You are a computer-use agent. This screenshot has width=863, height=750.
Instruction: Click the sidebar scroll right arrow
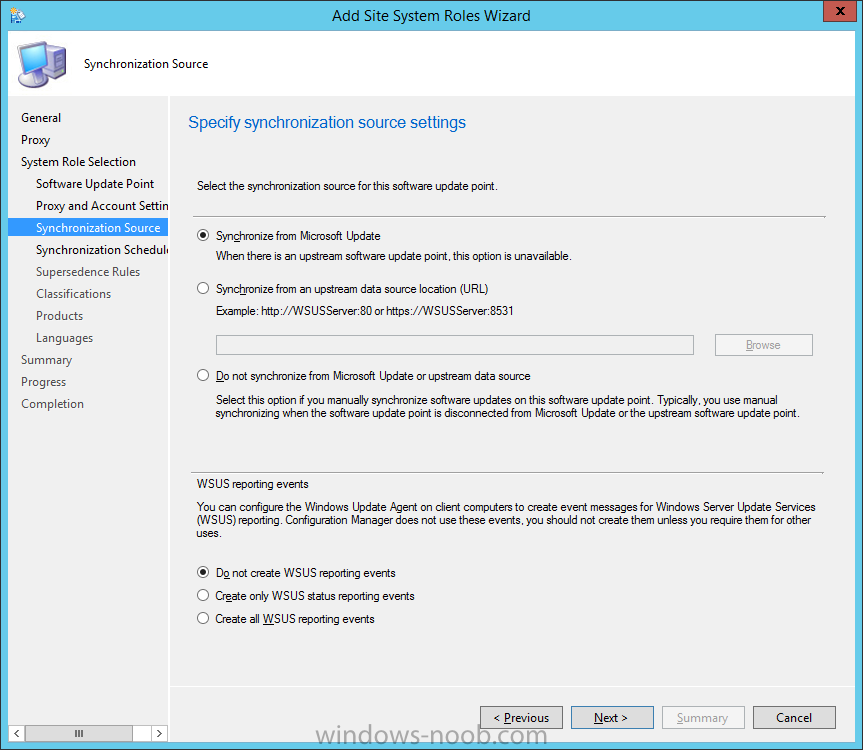159,733
